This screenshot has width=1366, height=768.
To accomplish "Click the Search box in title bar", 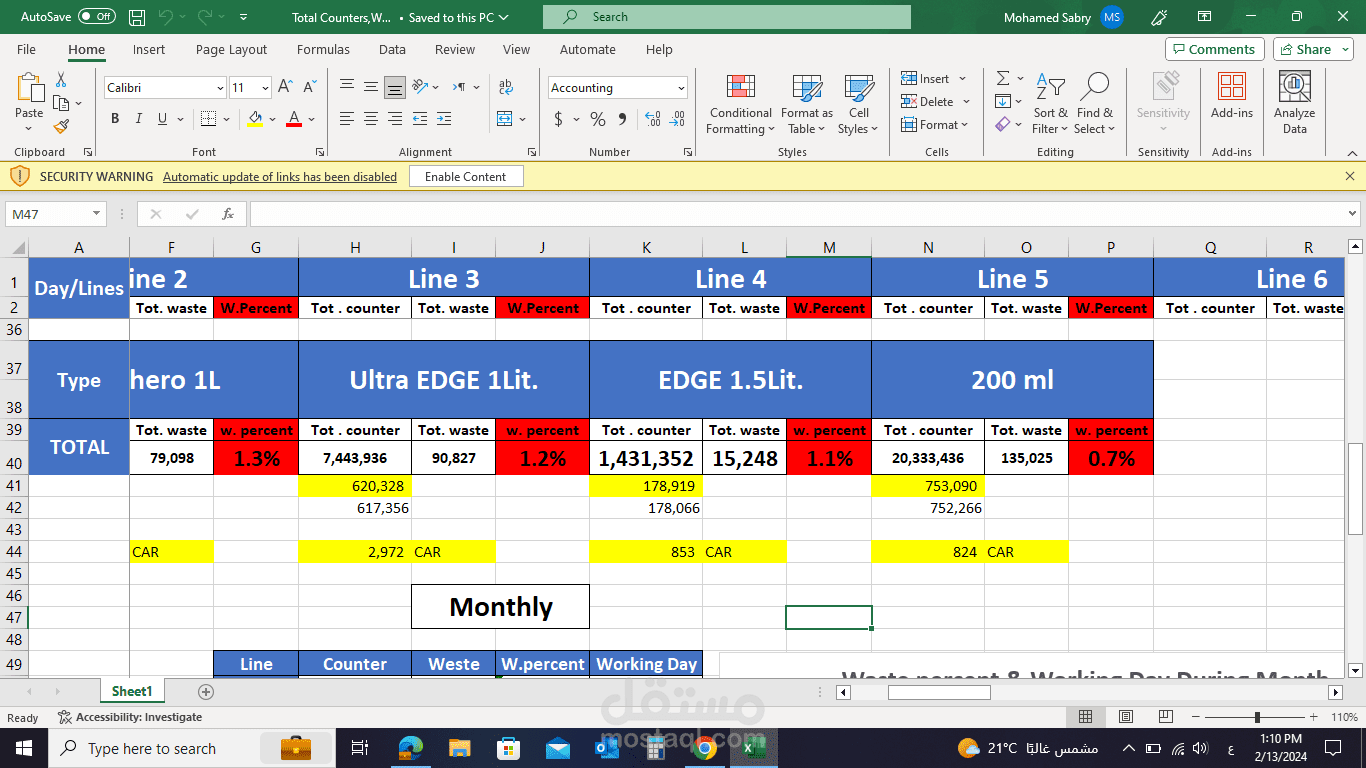I will (x=727, y=17).
